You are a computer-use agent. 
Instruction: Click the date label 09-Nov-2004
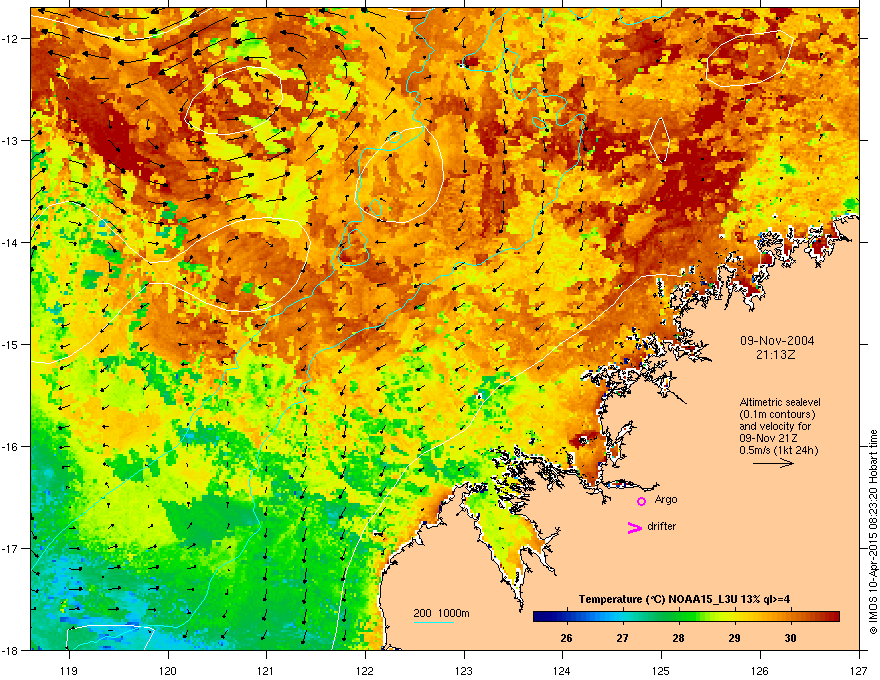pyautogui.click(x=777, y=341)
